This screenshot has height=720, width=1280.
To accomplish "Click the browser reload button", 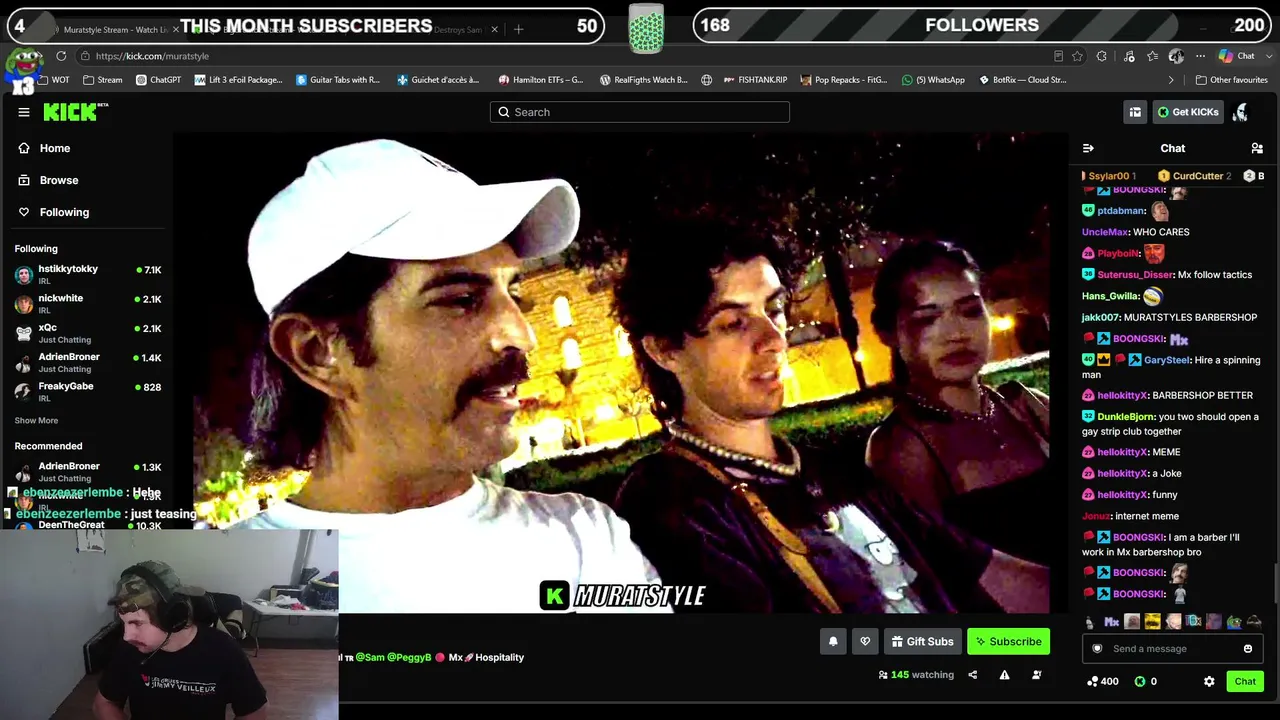I will click(x=61, y=56).
